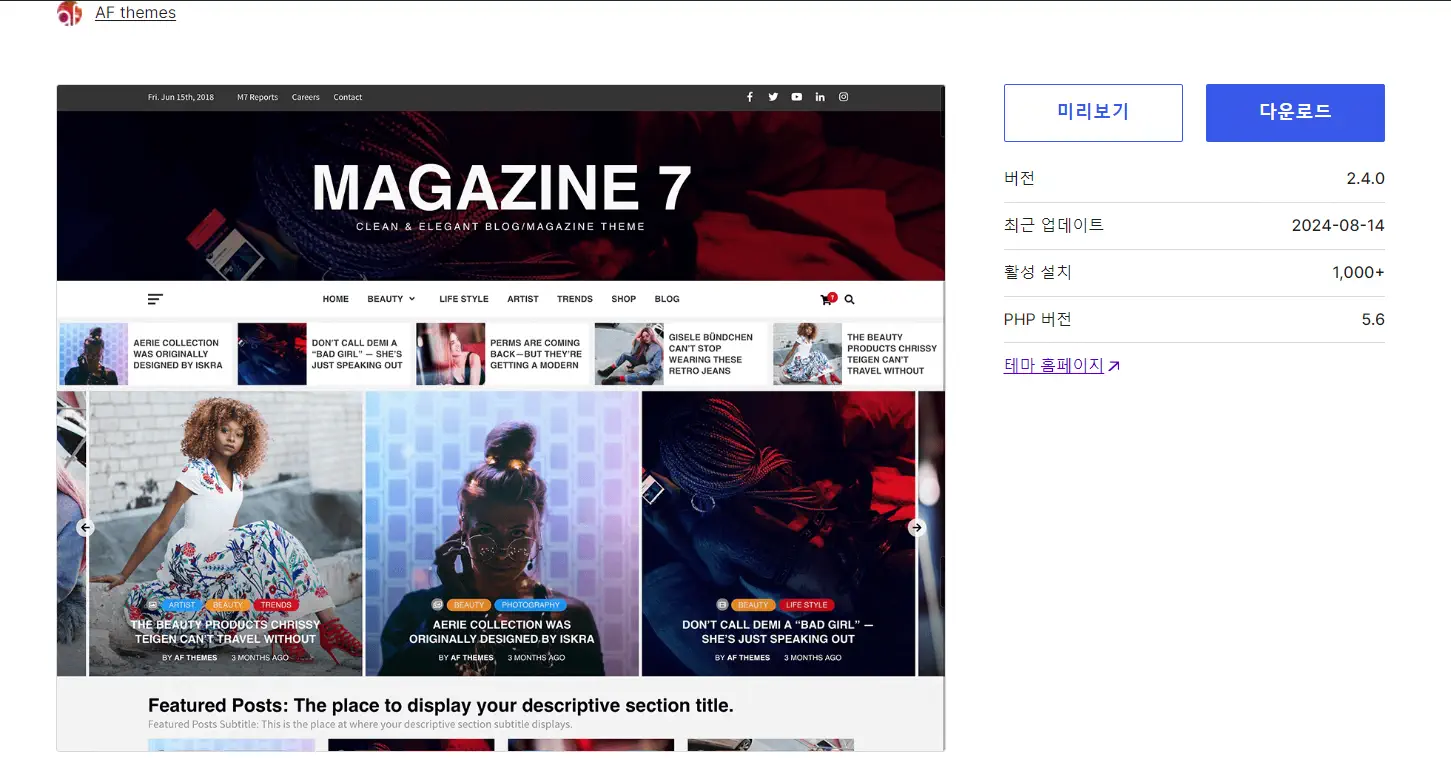This screenshot has height=761, width=1451.
Task: Click the Twitter icon in top bar
Action: click(773, 97)
